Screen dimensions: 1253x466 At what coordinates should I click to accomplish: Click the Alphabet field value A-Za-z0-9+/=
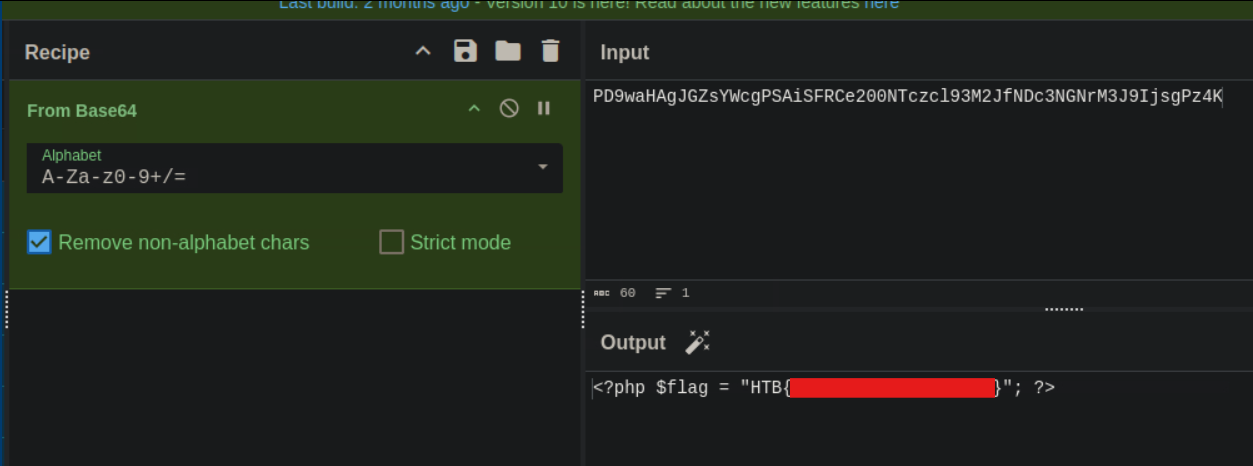pos(114,177)
